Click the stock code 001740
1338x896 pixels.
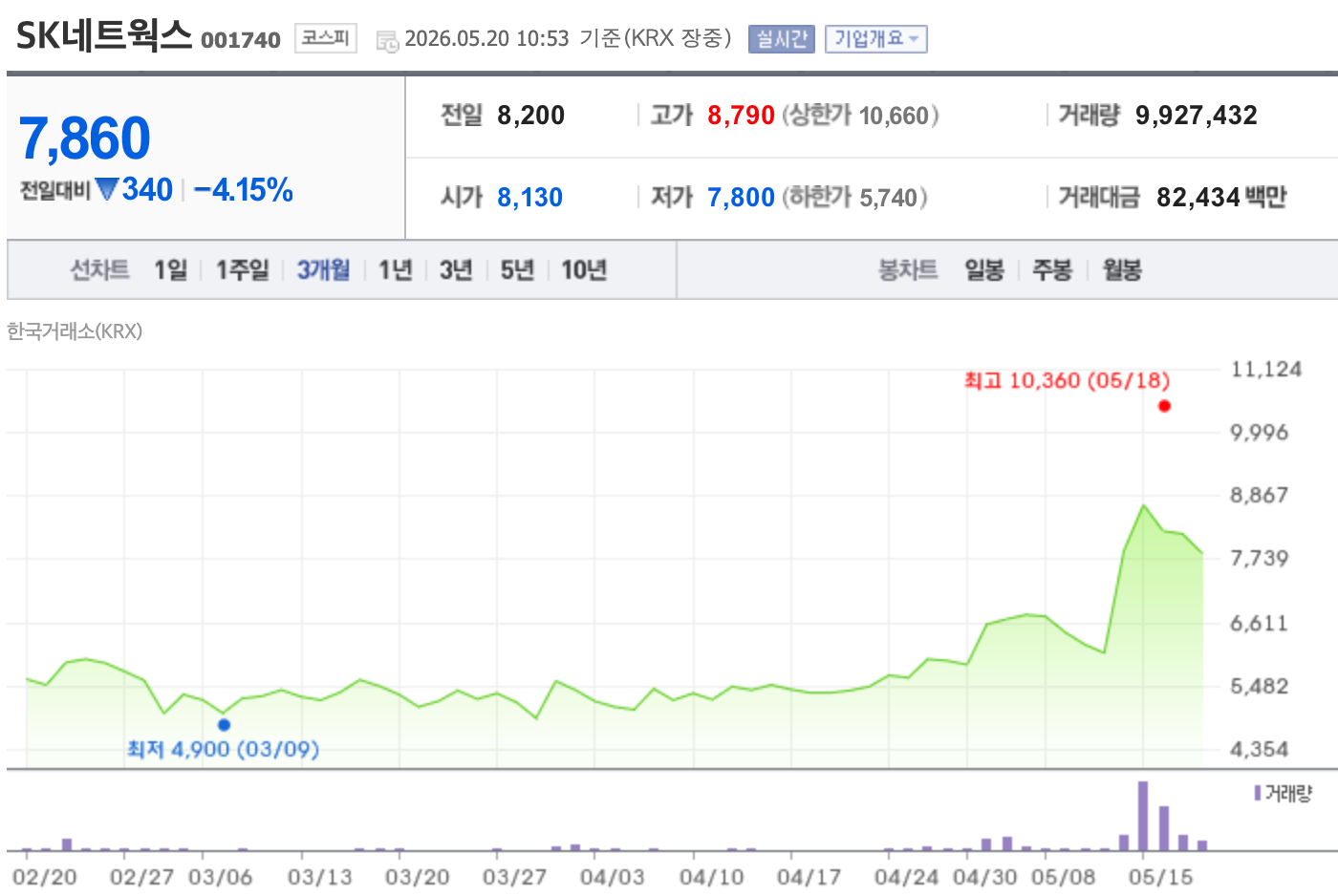[x=241, y=40]
